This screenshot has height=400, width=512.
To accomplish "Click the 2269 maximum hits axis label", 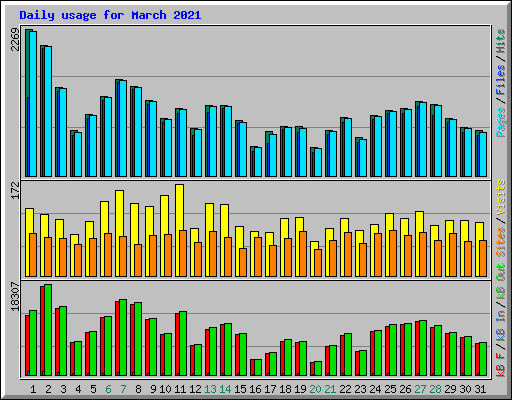I will 15,39.
